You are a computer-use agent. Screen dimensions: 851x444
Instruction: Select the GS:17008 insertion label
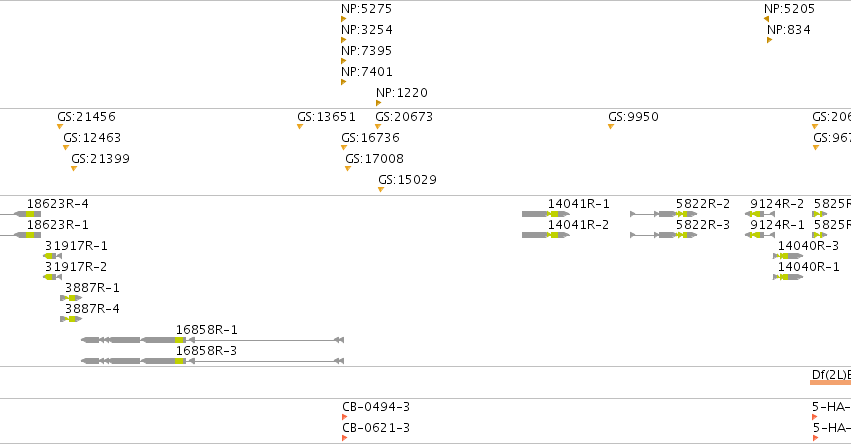(374, 159)
